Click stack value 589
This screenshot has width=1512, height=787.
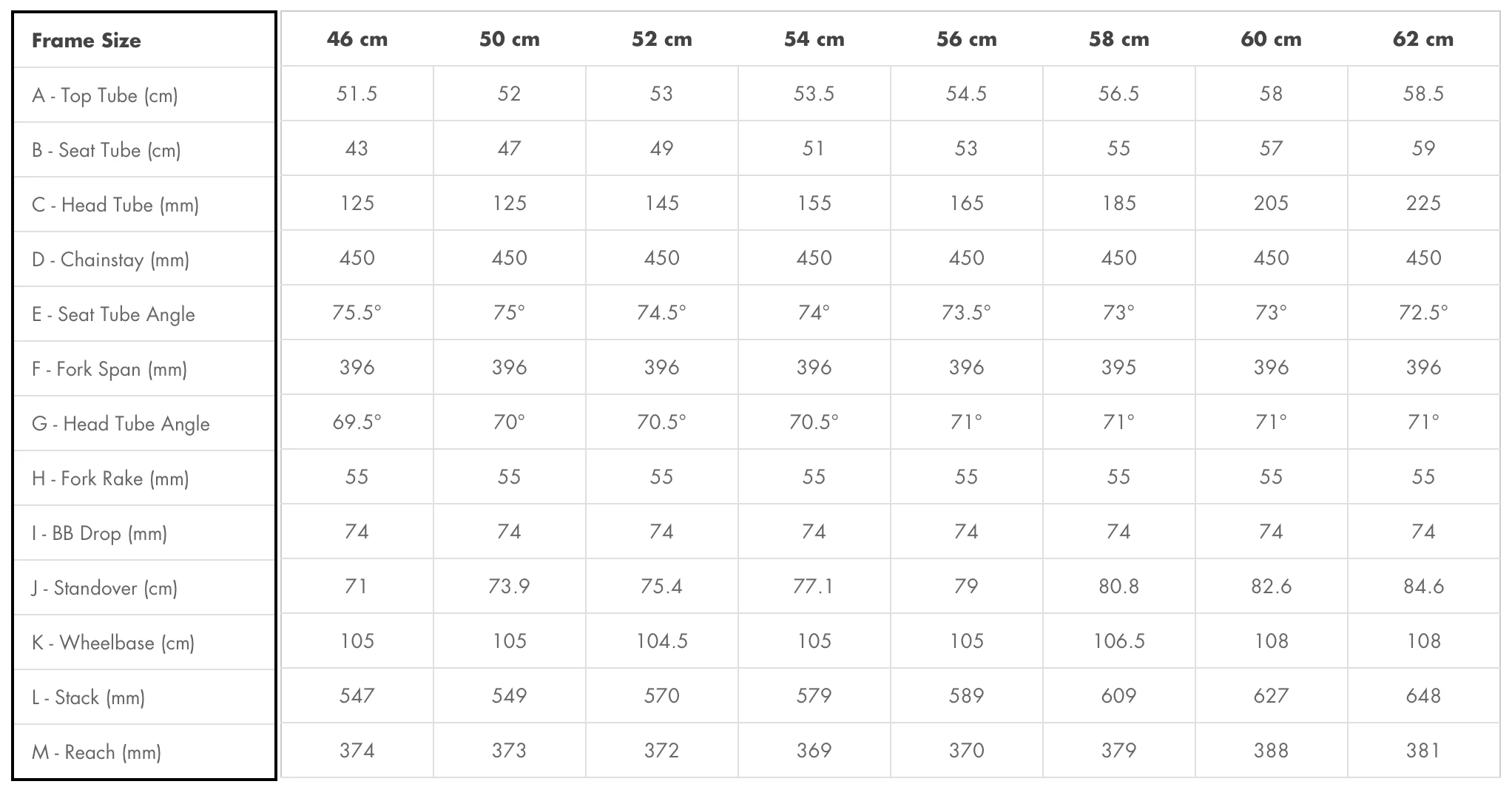966,696
